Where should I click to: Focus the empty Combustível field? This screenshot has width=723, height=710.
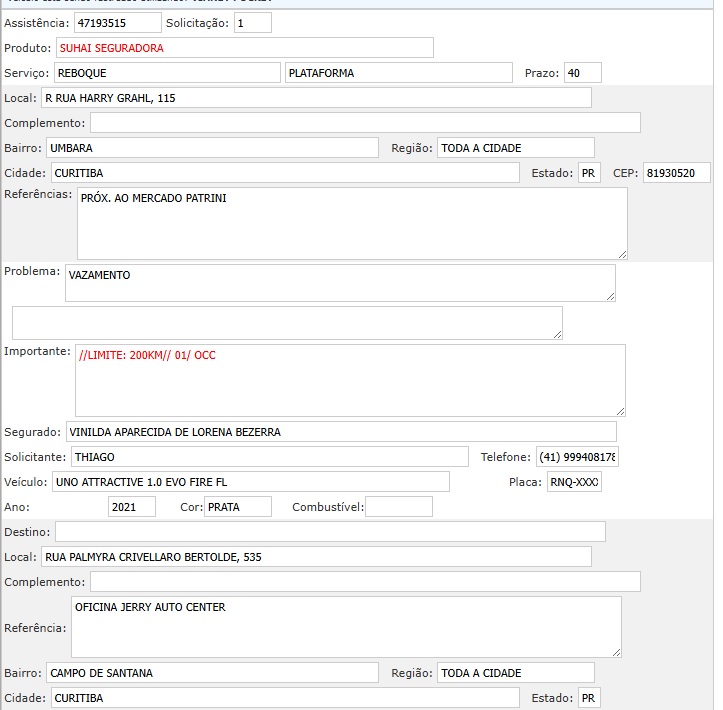pyautogui.click(x=398, y=507)
